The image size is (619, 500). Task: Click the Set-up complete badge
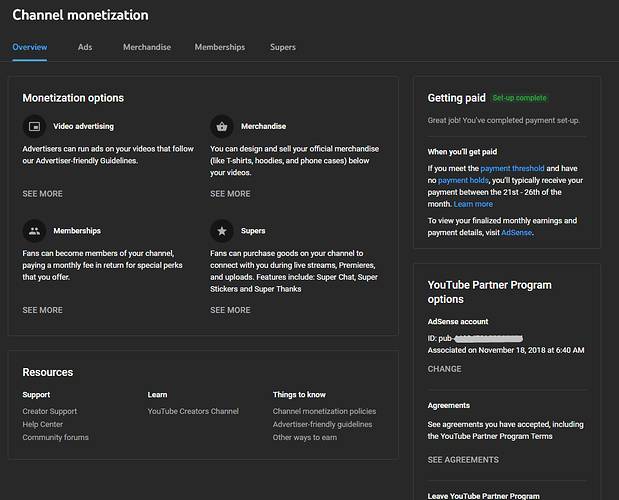click(520, 98)
